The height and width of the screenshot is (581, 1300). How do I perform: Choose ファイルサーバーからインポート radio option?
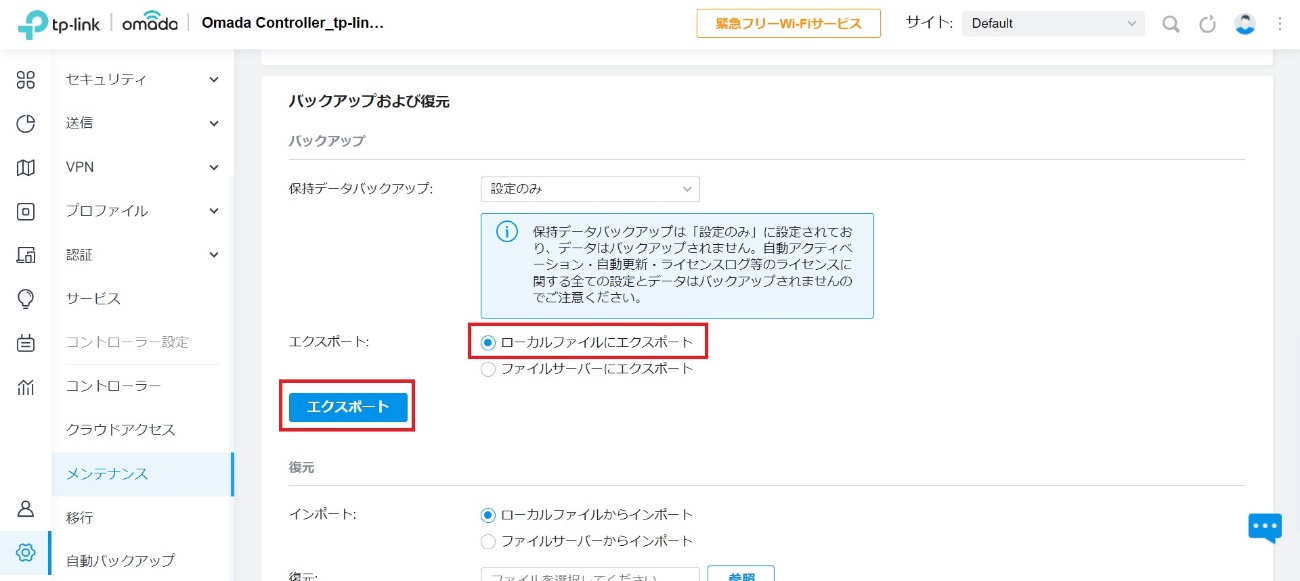[488, 541]
